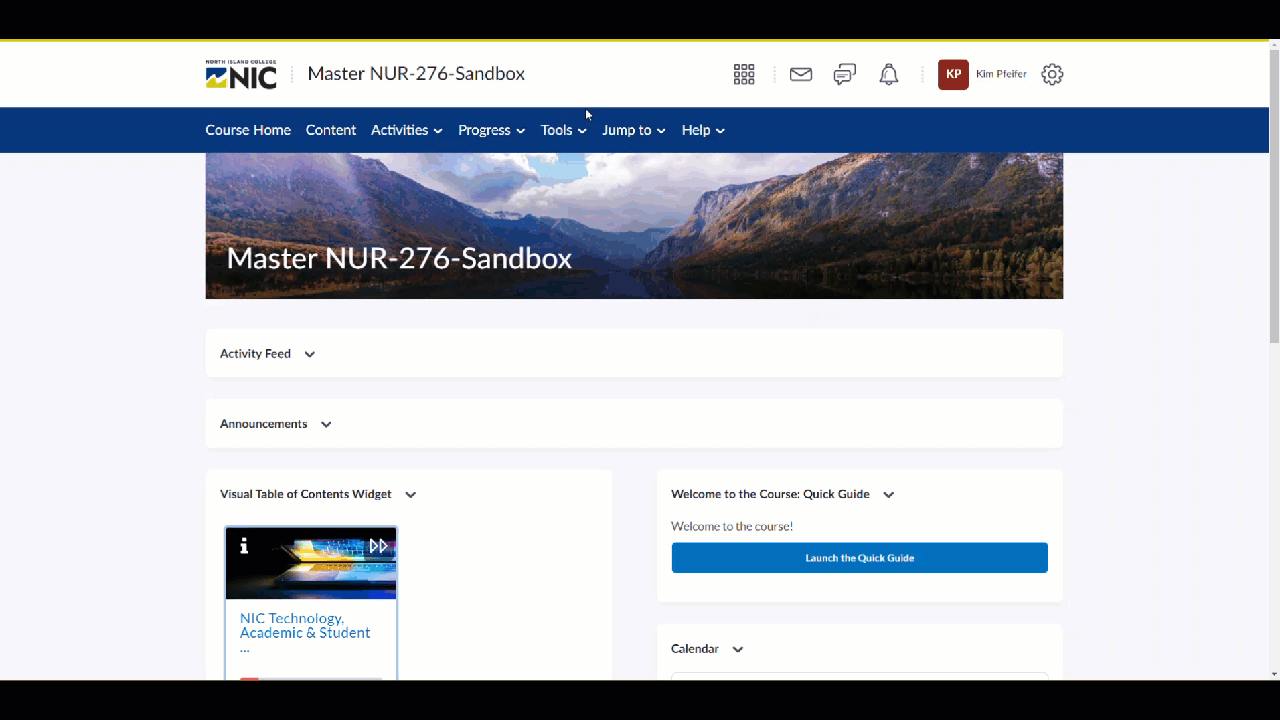The width and height of the screenshot is (1280, 720).
Task: Open the message alerts envelope icon
Action: [x=801, y=74]
